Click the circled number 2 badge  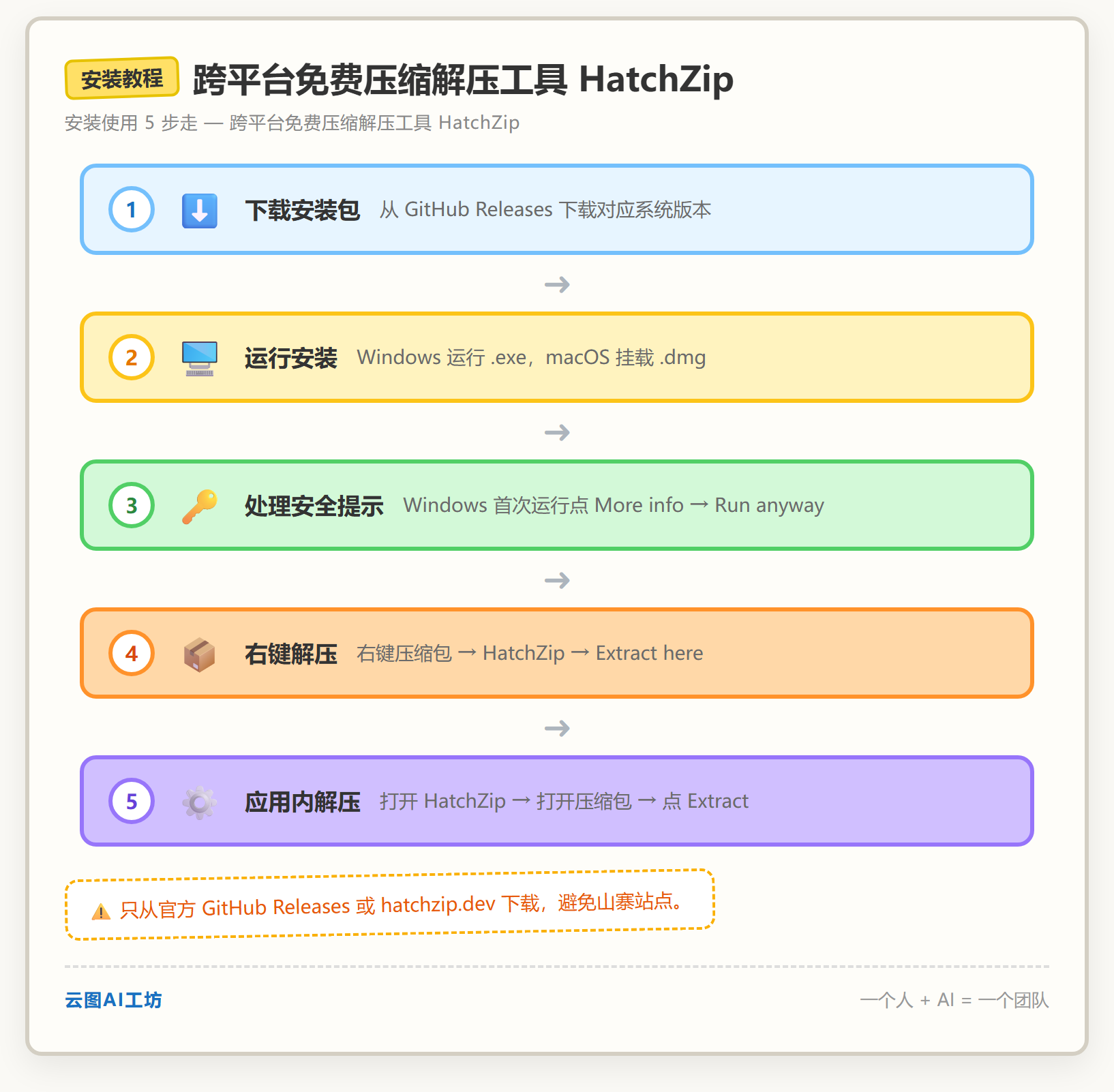tap(132, 357)
